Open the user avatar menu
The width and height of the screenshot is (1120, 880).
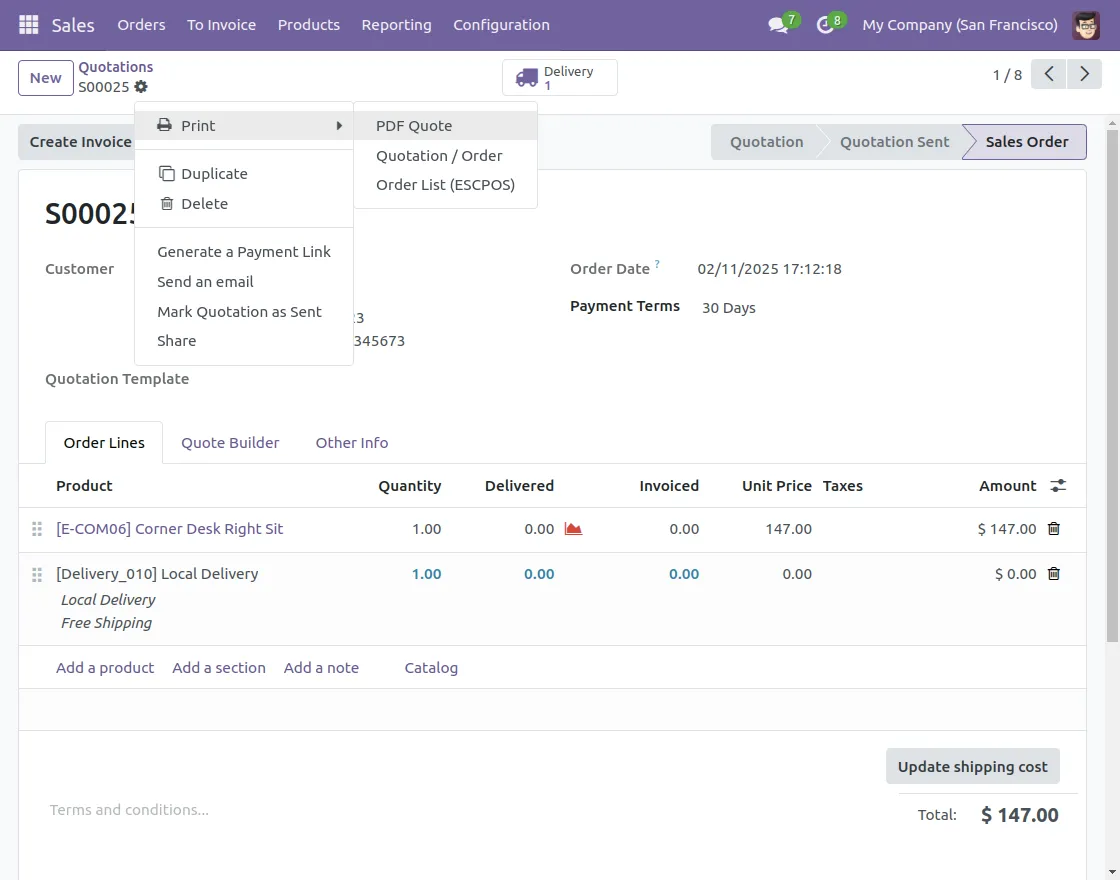1086,25
